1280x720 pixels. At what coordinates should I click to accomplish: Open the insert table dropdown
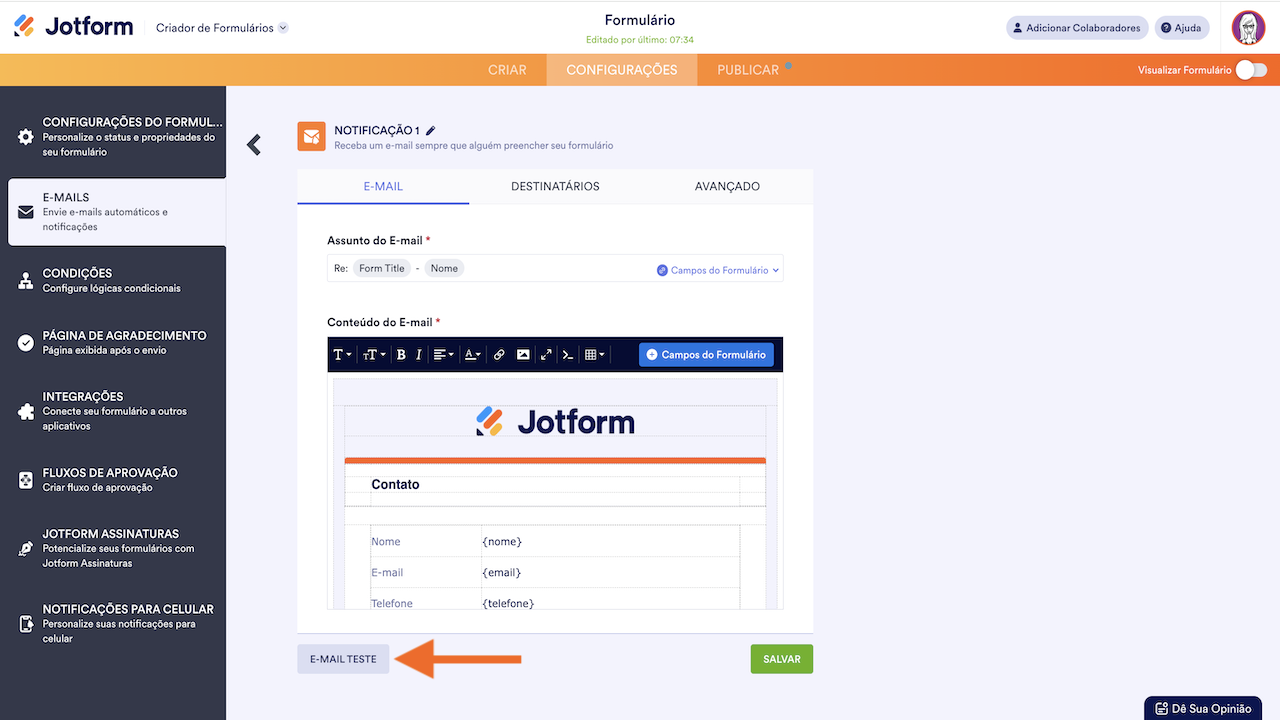coord(595,354)
